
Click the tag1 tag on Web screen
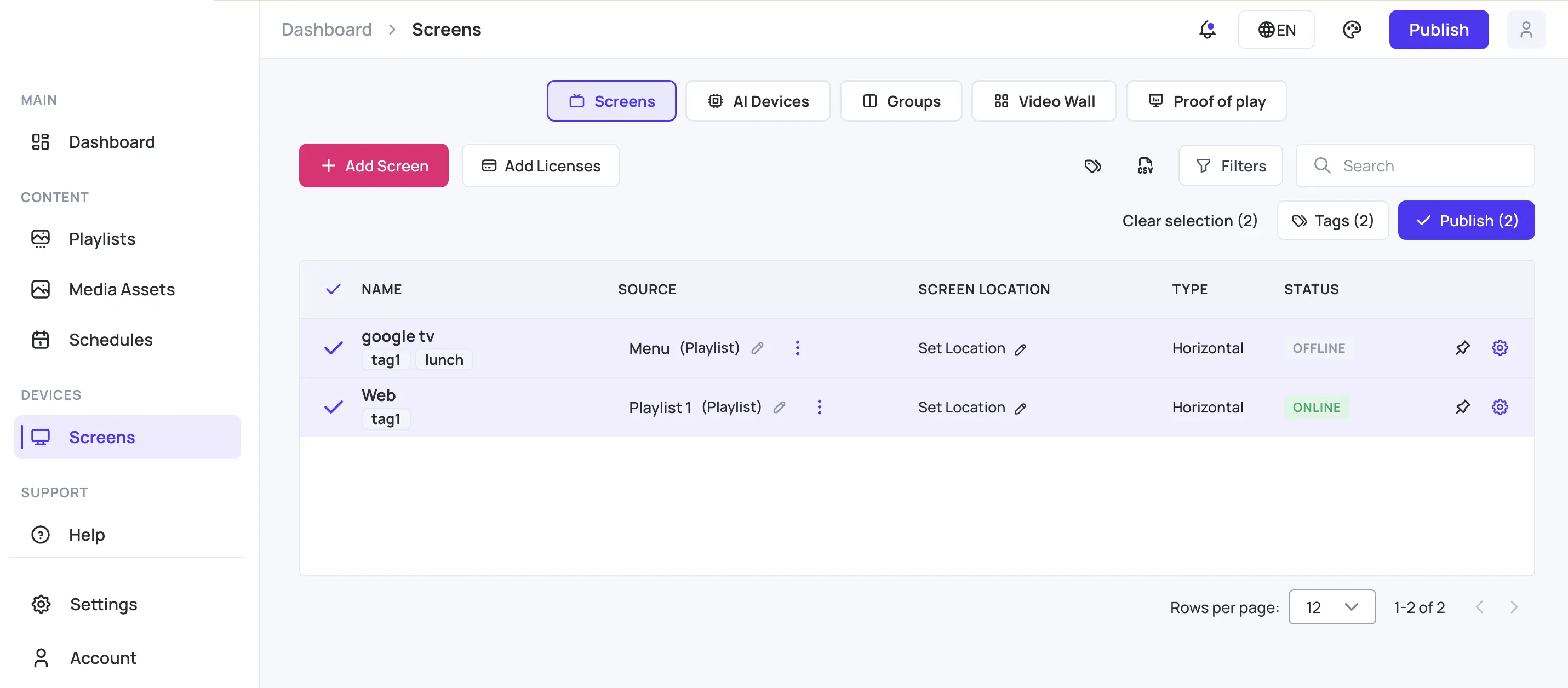pyautogui.click(x=386, y=419)
